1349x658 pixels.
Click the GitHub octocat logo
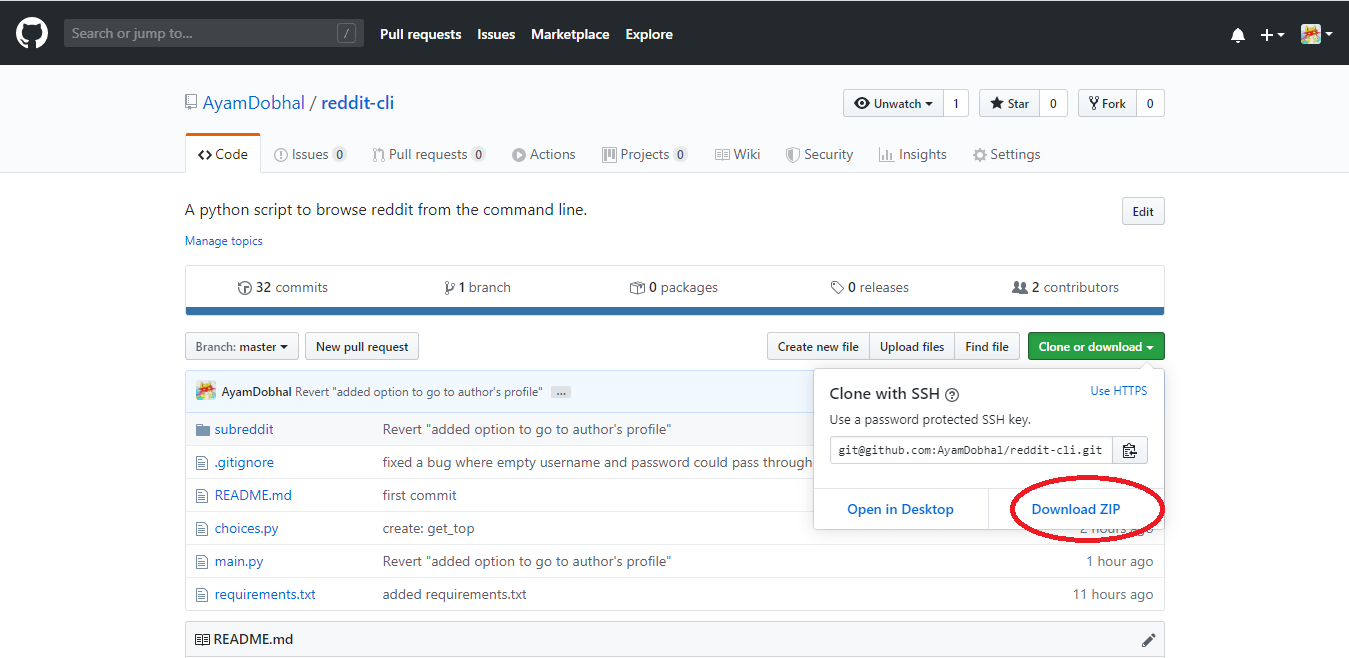point(32,33)
